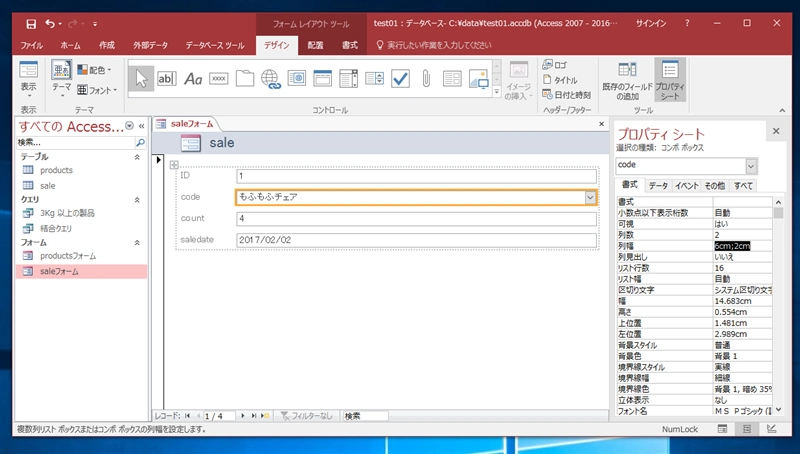800x454 pixels.
Task: Choose the Hyperlink control tool
Action: [x=271, y=79]
